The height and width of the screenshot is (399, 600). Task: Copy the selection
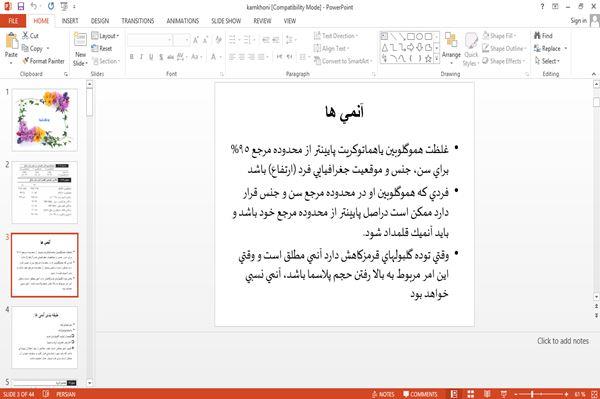33,48
